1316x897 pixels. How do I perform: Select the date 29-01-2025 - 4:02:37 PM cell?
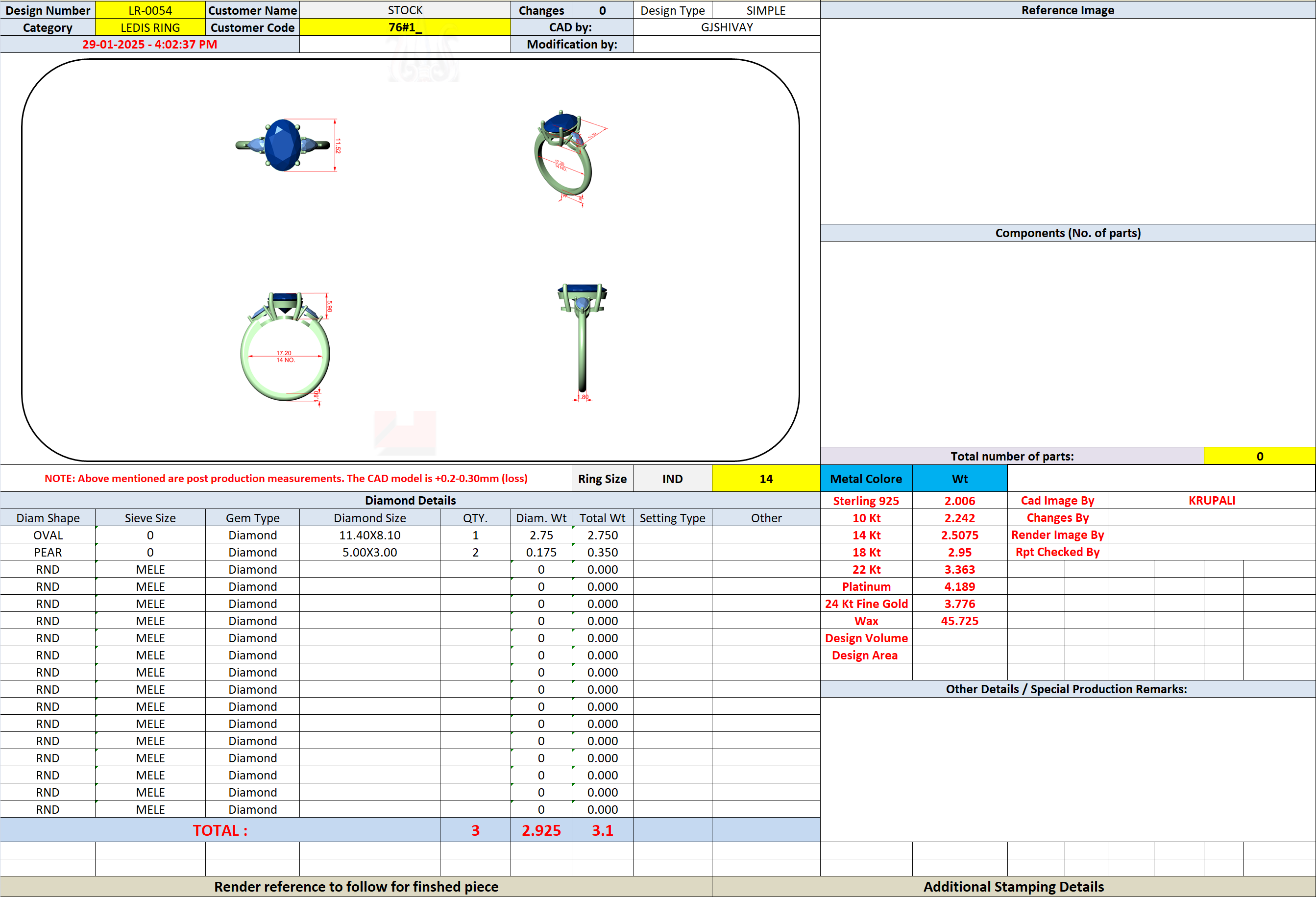(149, 44)
